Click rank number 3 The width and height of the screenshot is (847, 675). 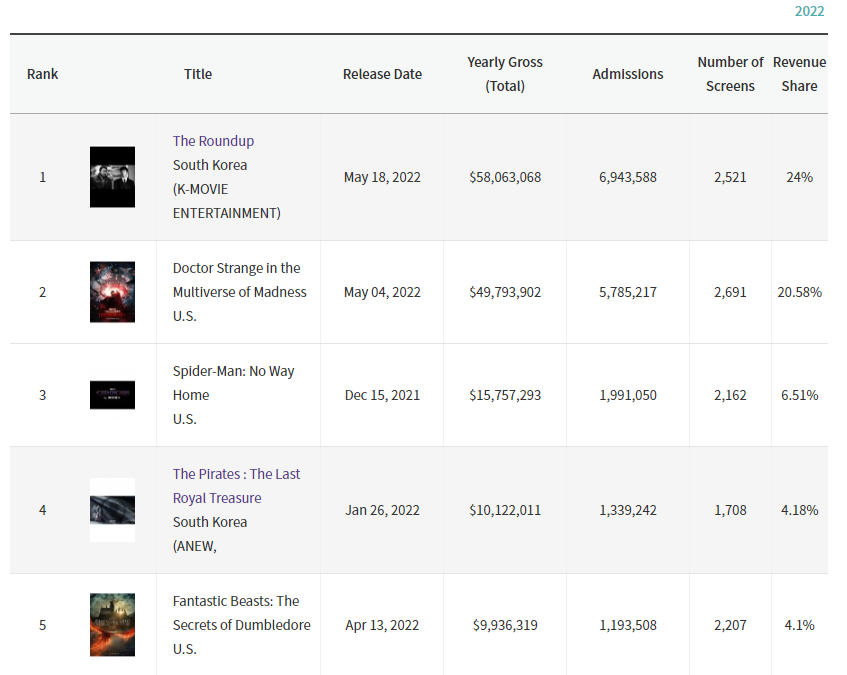pyautogui.click(x=42, y=395)
